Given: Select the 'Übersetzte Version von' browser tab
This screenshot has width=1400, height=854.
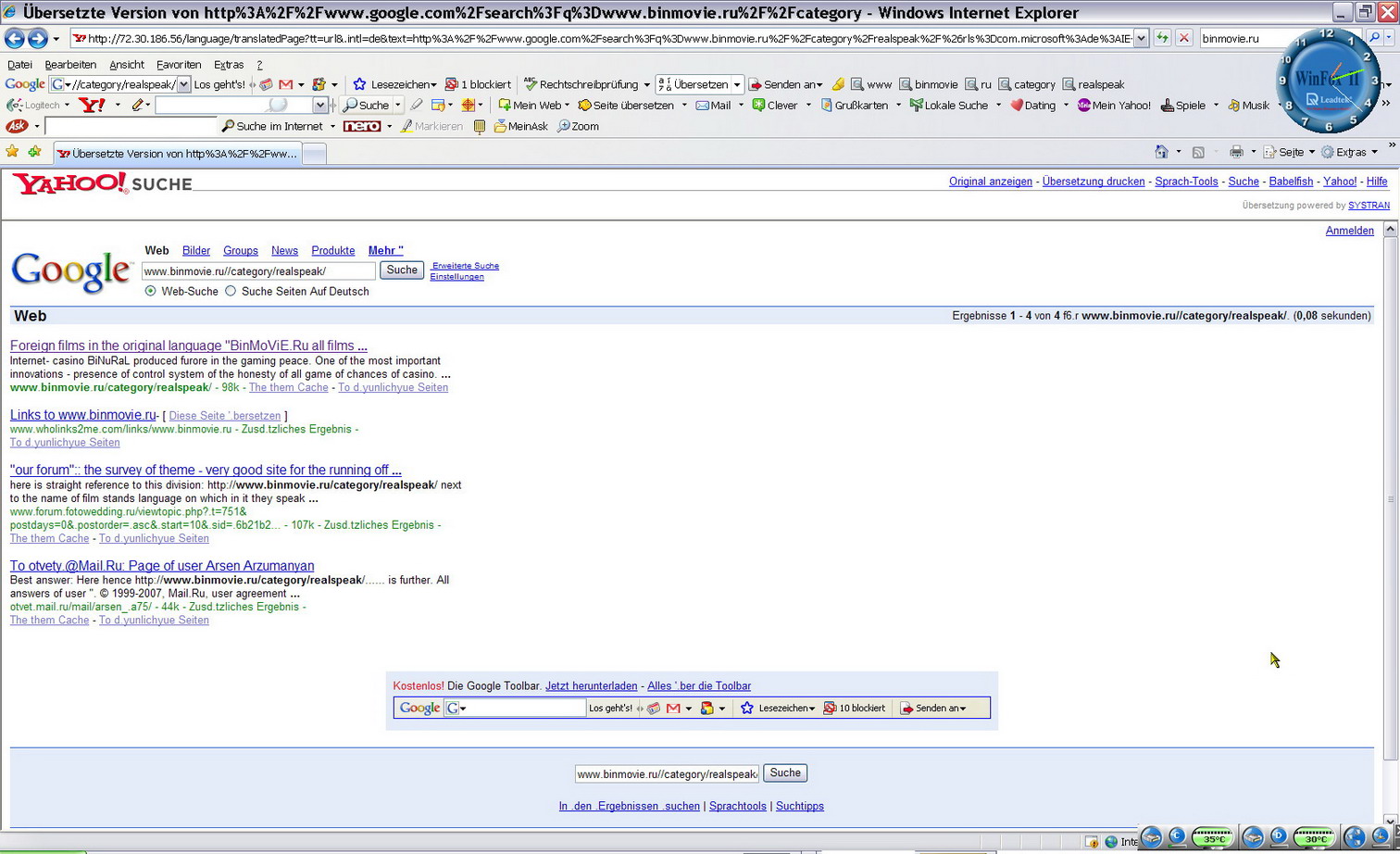Looking at the screenshot, I should pos(177,153).
